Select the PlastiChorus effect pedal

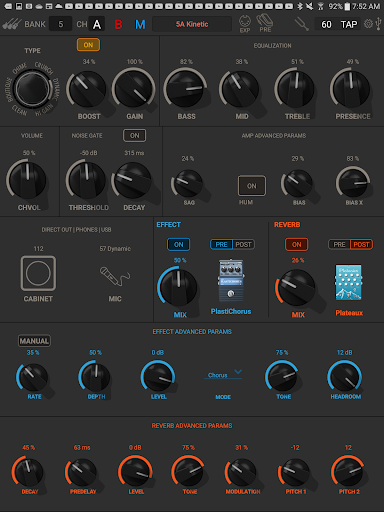pos(231,280)
